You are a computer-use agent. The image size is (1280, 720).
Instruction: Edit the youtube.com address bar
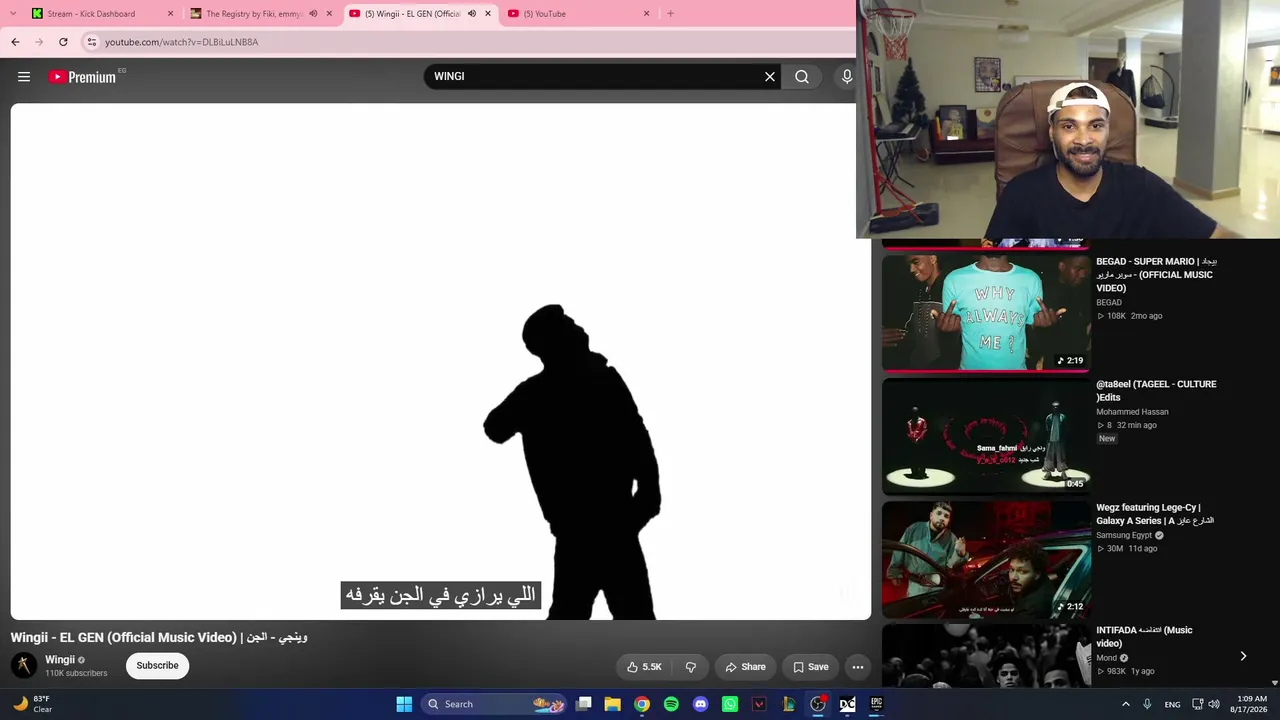pos(470,42)
